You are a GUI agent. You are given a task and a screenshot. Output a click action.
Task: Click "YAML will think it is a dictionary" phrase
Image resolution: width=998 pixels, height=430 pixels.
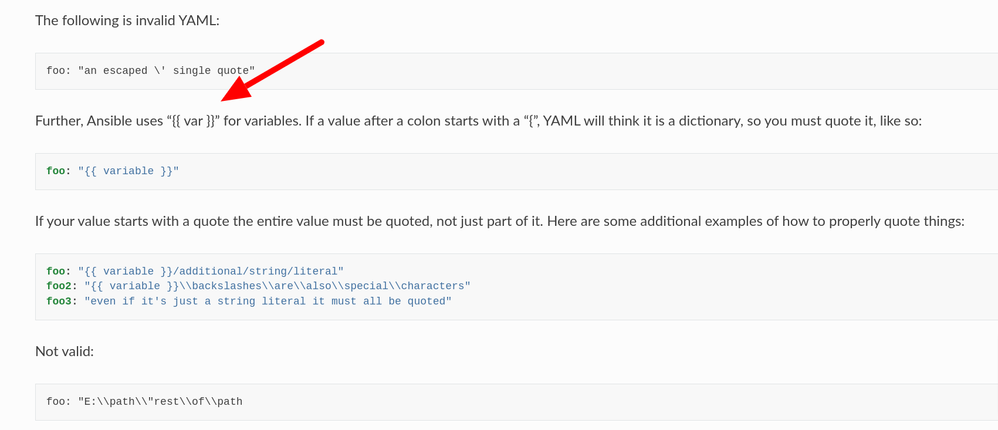pyautogui.click(x=630, y=120)
